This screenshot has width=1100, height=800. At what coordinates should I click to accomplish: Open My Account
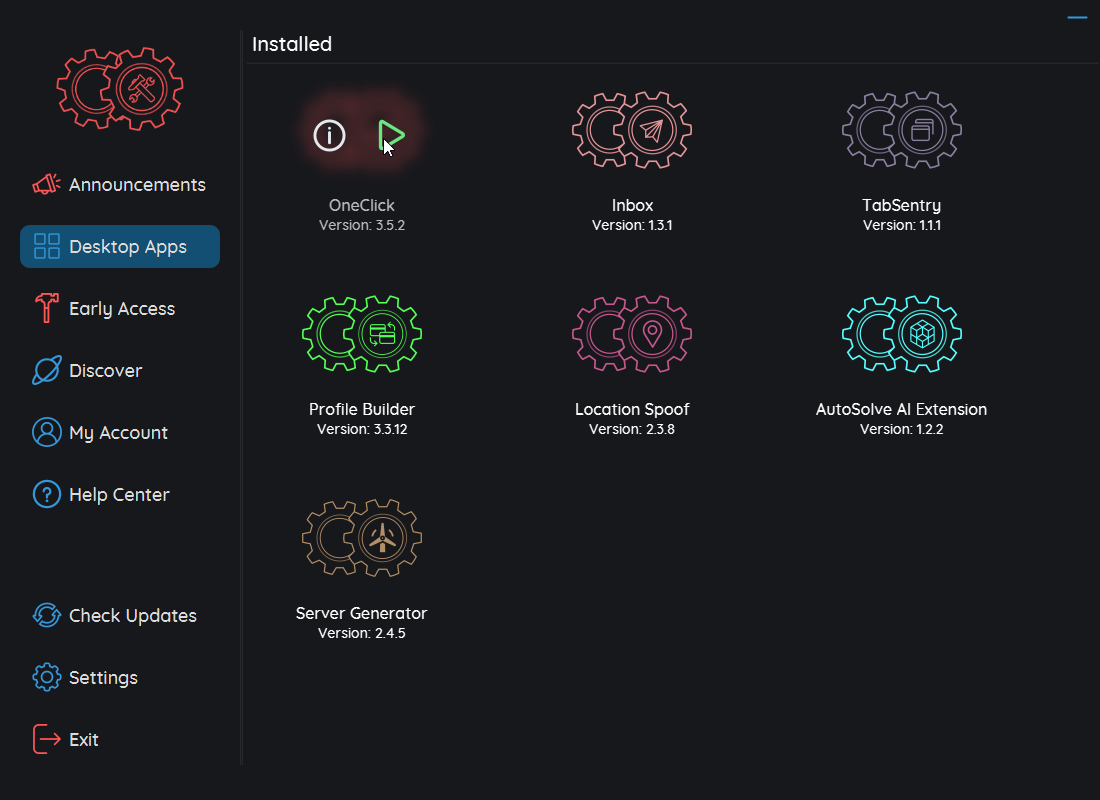[118, 433]
